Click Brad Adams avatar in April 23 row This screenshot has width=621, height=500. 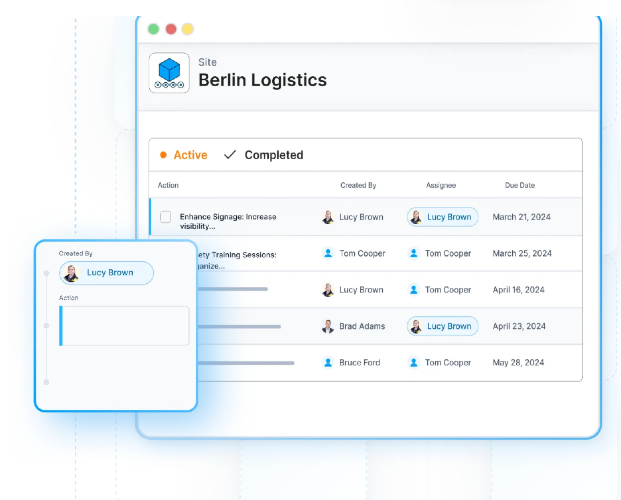(x=328, y=326)
